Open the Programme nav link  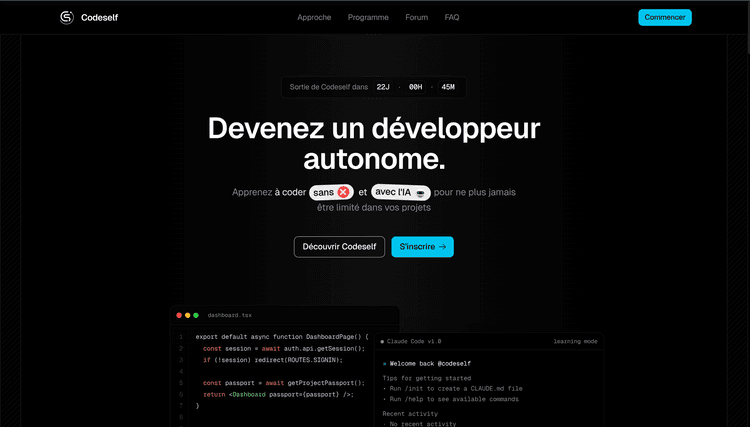click(x=368, y=17)
